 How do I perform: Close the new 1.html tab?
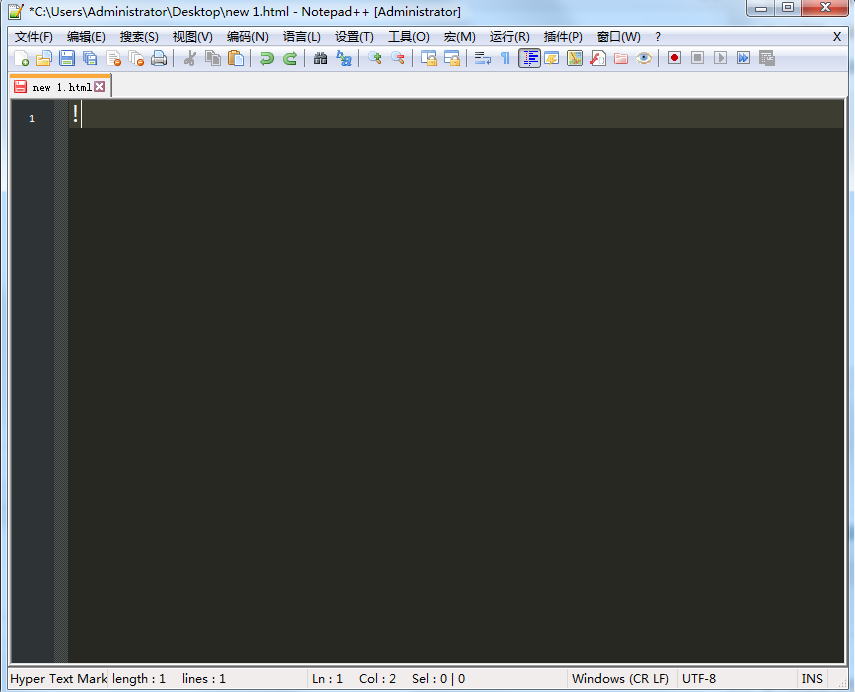(x=99, y=87)
